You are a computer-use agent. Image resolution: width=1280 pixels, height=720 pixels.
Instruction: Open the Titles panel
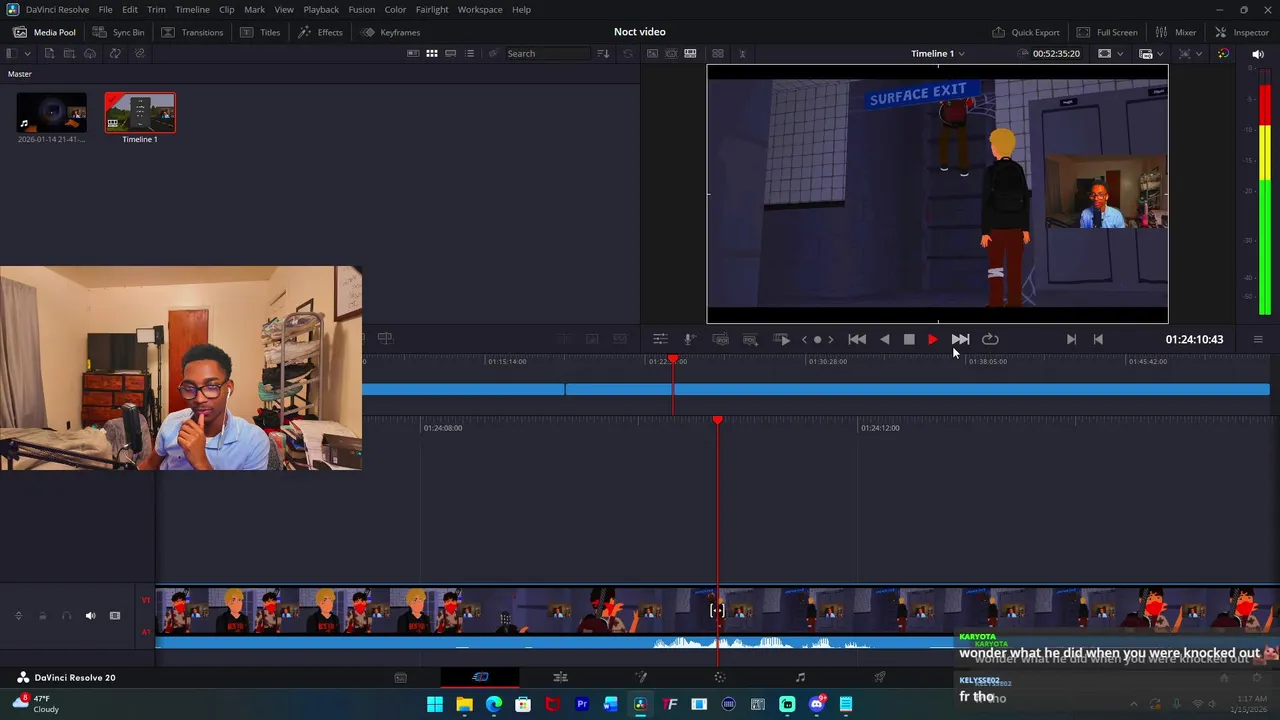click(260, 32)
